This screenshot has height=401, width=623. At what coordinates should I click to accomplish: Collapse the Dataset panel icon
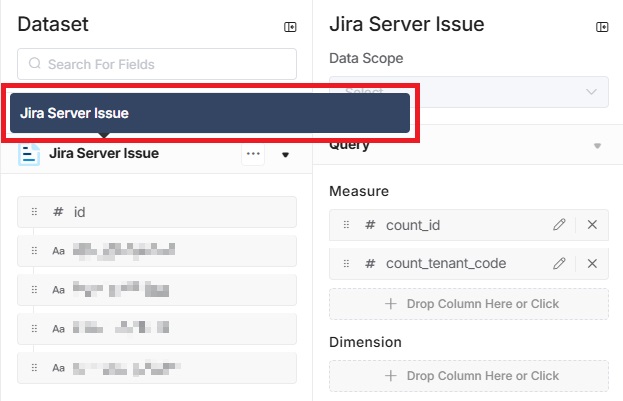tap(290, 27)
